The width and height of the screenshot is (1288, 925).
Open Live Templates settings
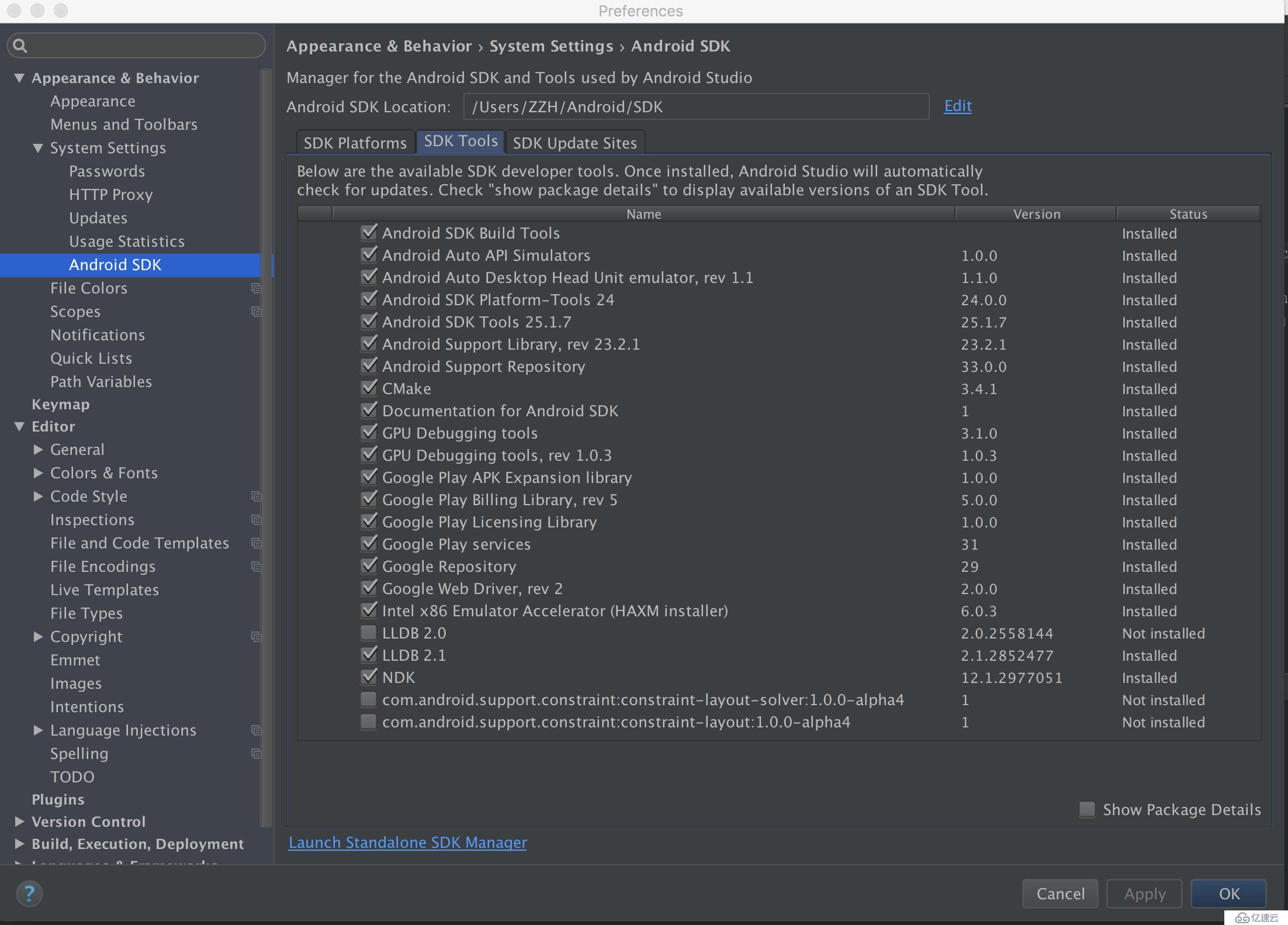click(105, 590)
